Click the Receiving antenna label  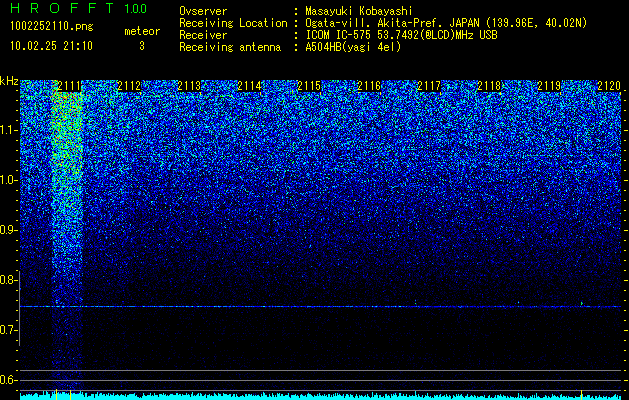(x=230, y=47)
